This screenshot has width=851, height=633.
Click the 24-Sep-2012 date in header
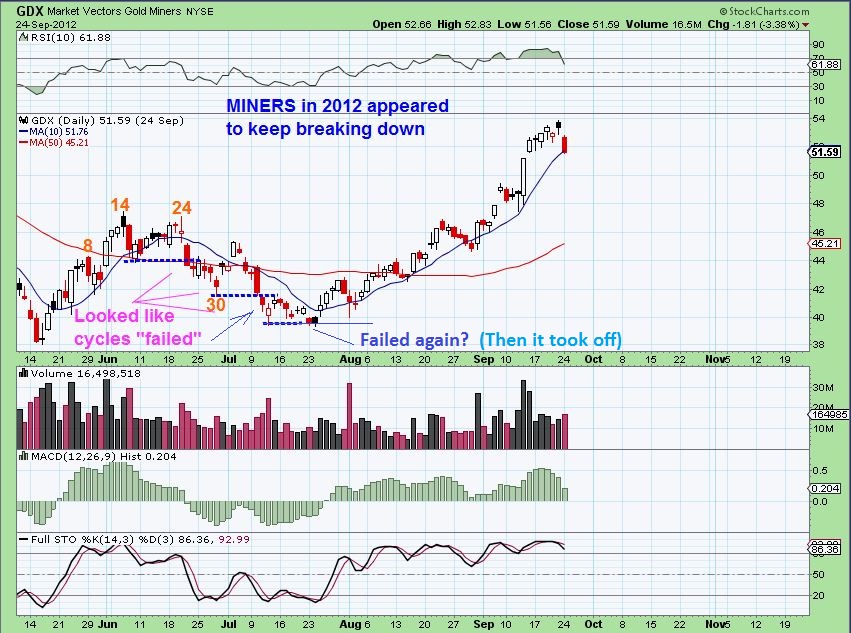pos(46,24)
